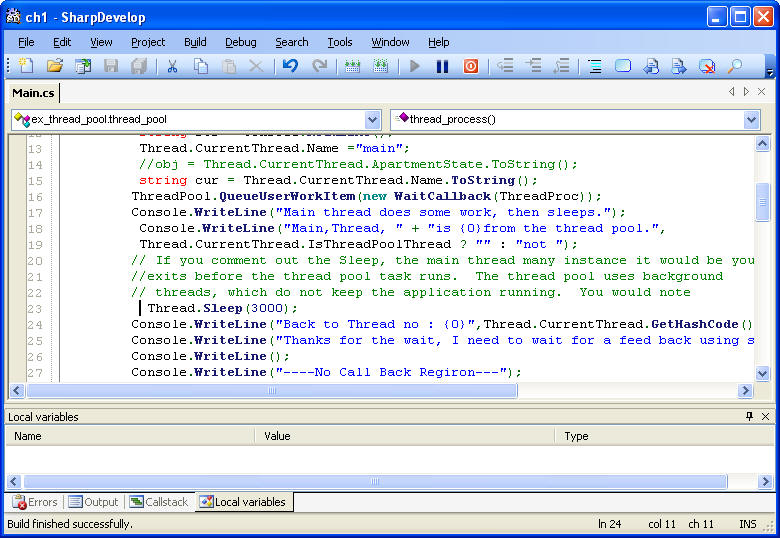Pause debugging with the Pause icon
This screenshot has height=538, width=780.
442,66
